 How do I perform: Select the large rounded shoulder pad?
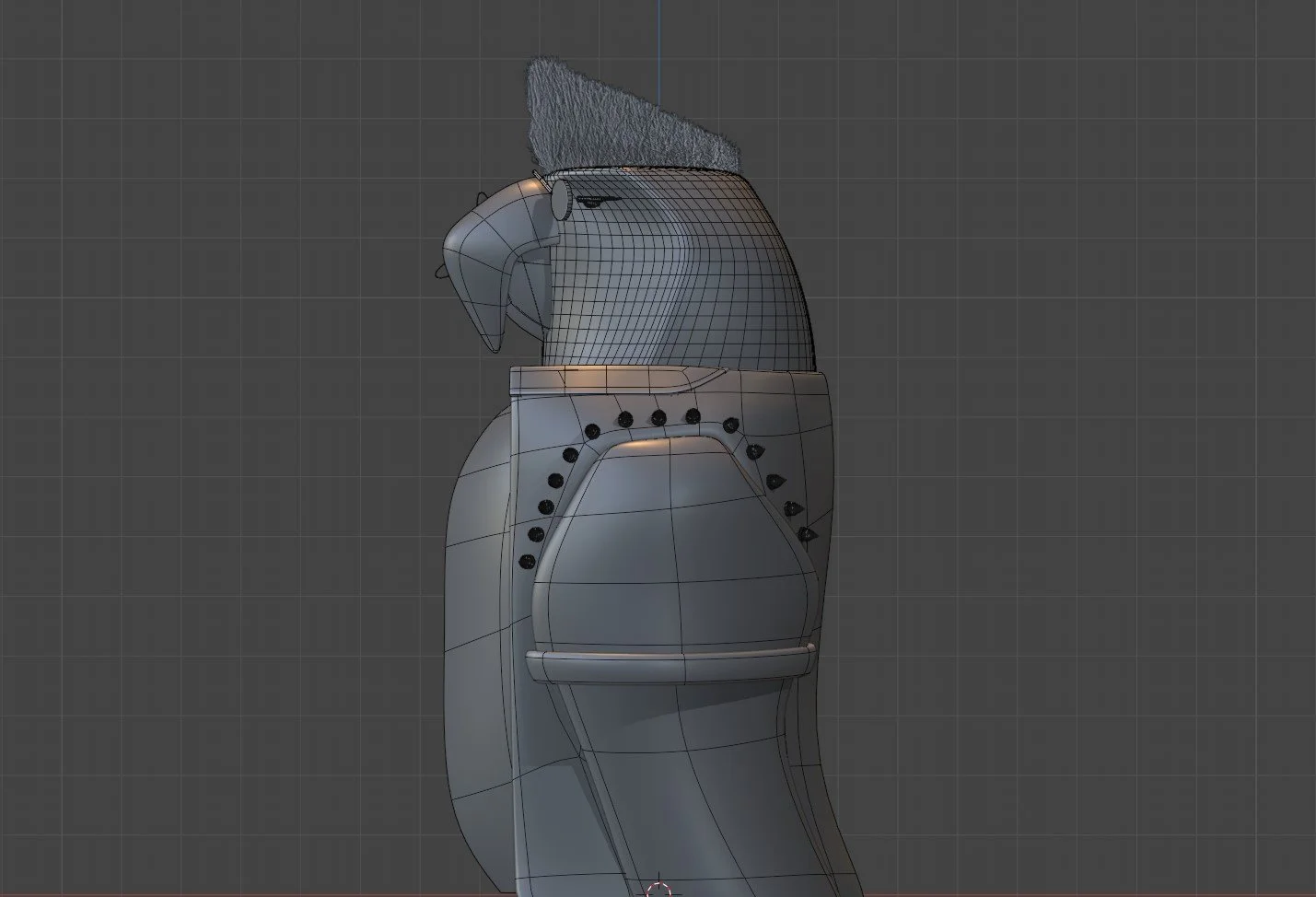pyautogui.click(x=677, y=543)
